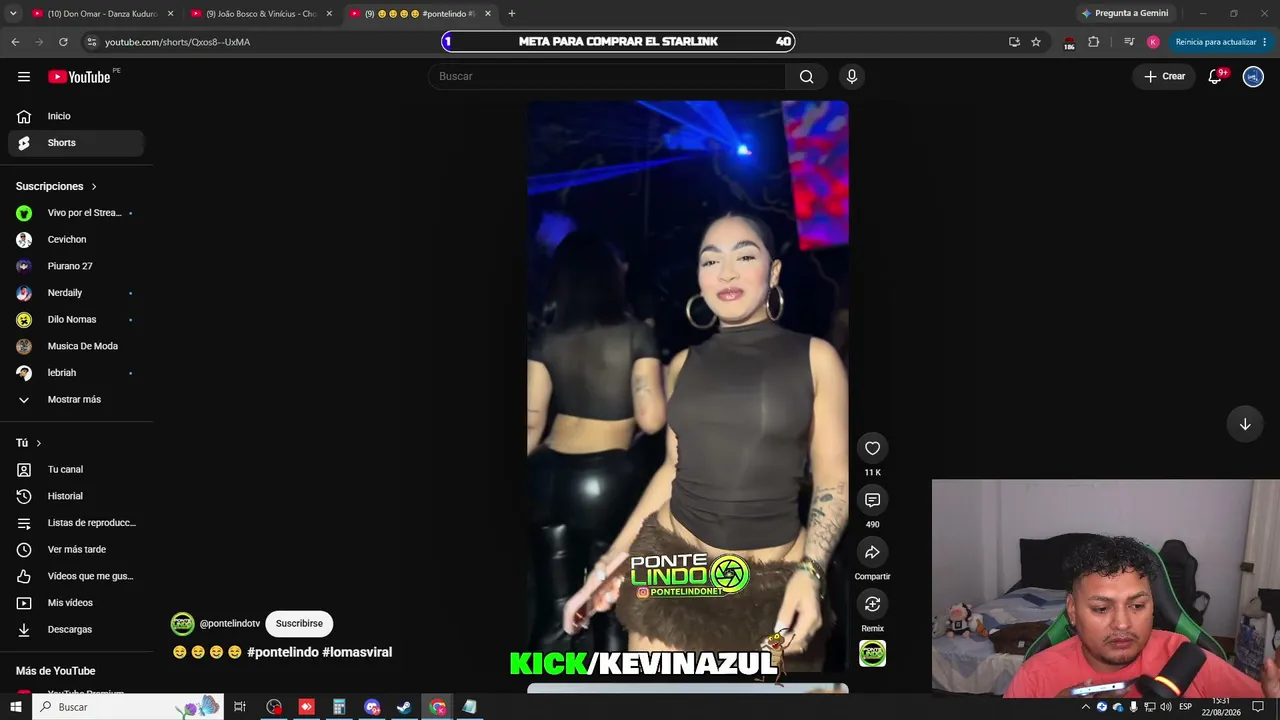Select Inicio in the sidebar
Viewport: 1280px width, 720px height.
pos(76,116)
